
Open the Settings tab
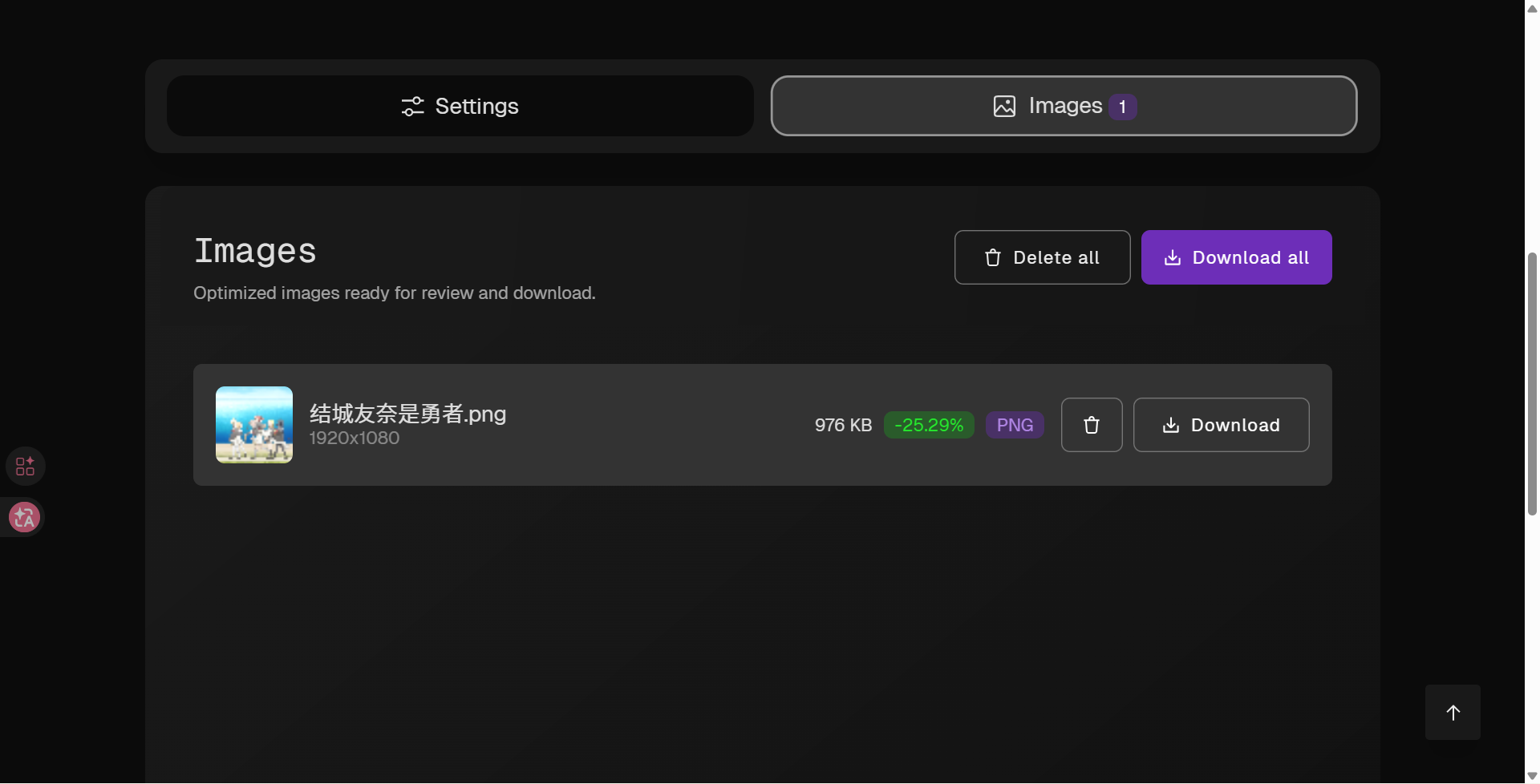tap(460, 106)
